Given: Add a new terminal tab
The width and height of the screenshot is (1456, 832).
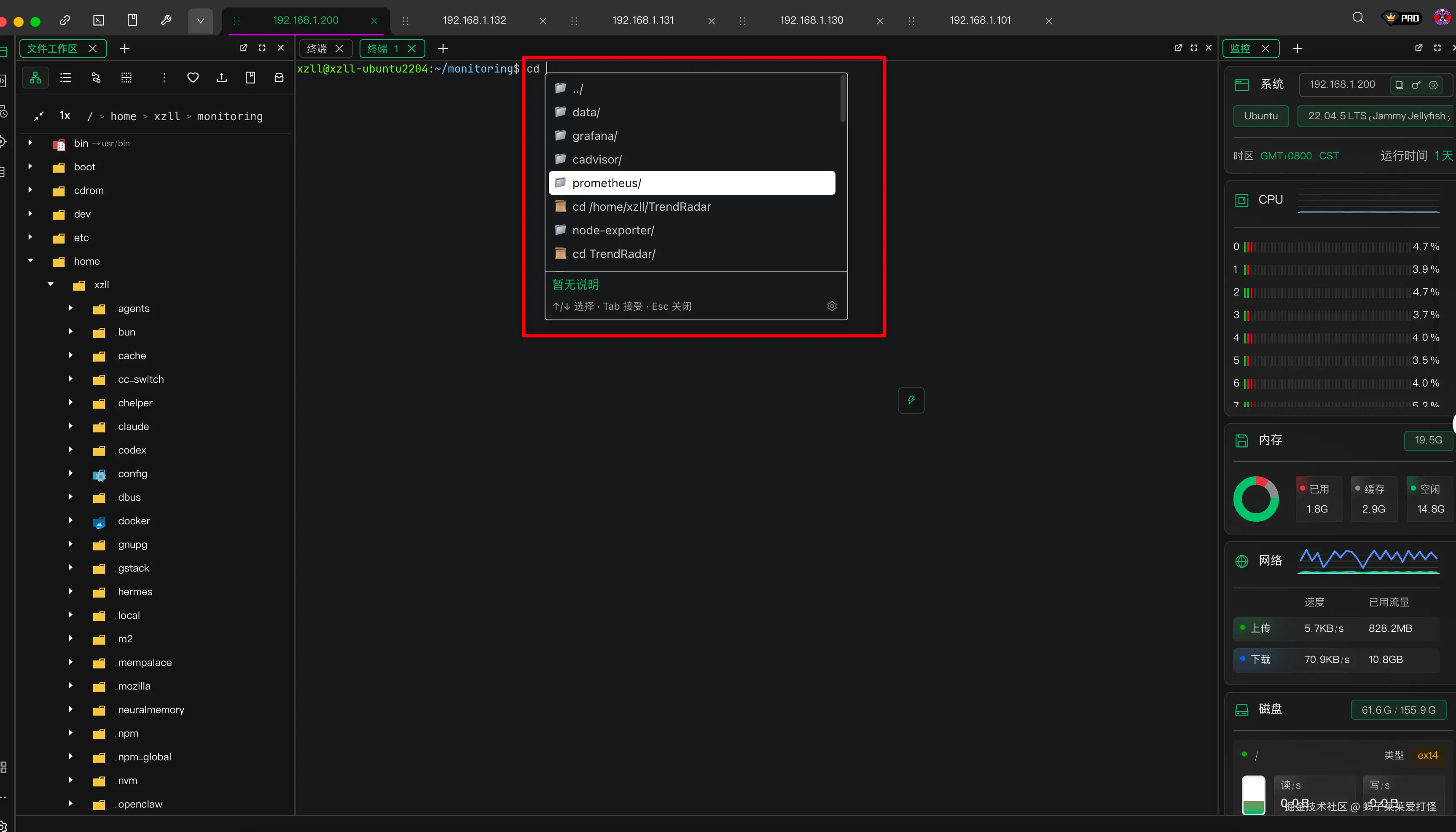Looking at the screenshot, I should tap(443, 48).
